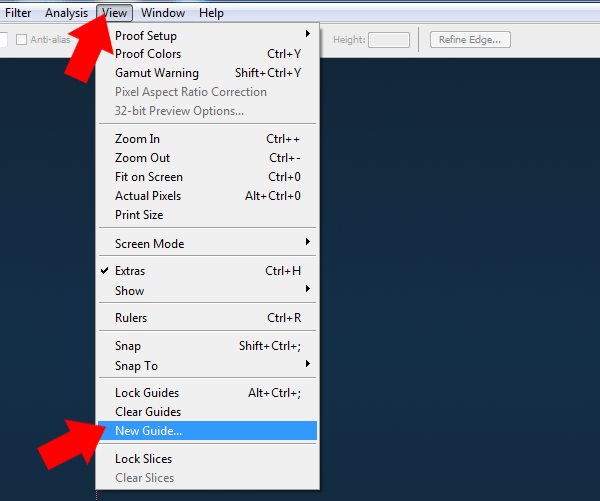Click the Refine Edge... button
This screenshot has height=501, width=600.
(470, 40)
